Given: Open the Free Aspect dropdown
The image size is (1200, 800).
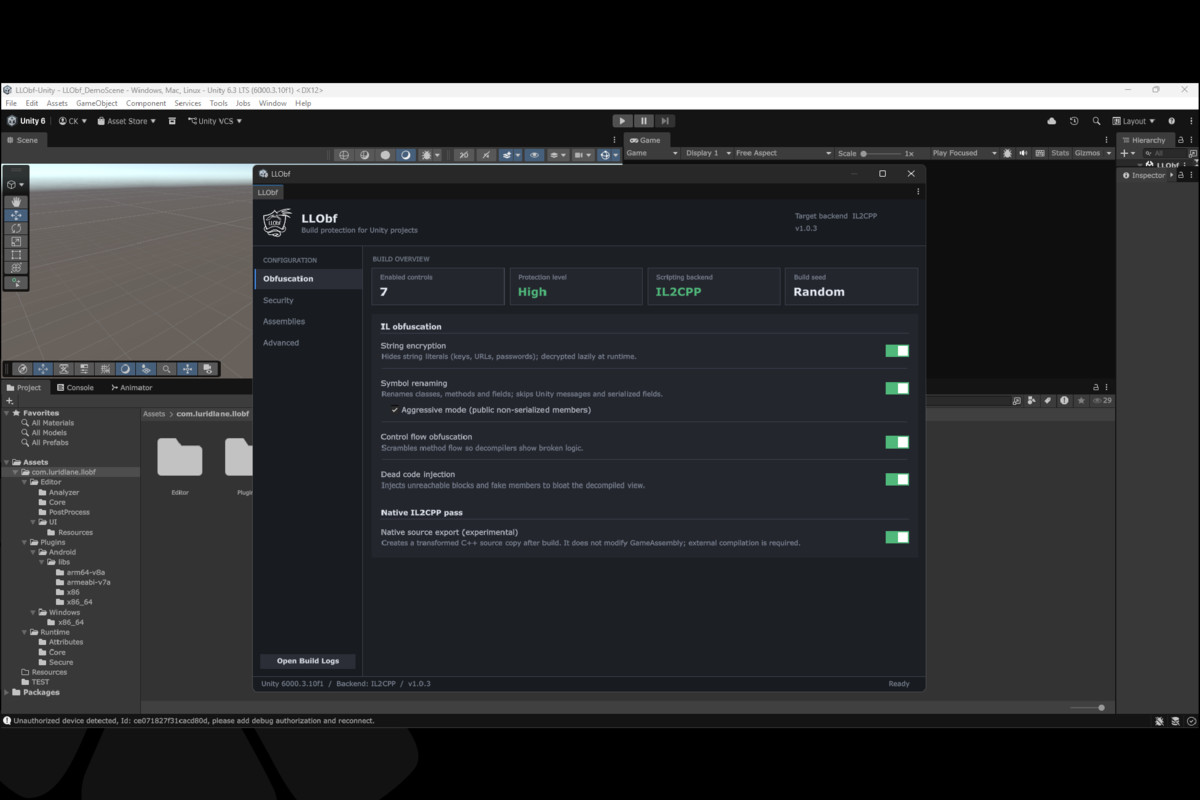Looking at the screenshot, I should (x=783, y=153).
